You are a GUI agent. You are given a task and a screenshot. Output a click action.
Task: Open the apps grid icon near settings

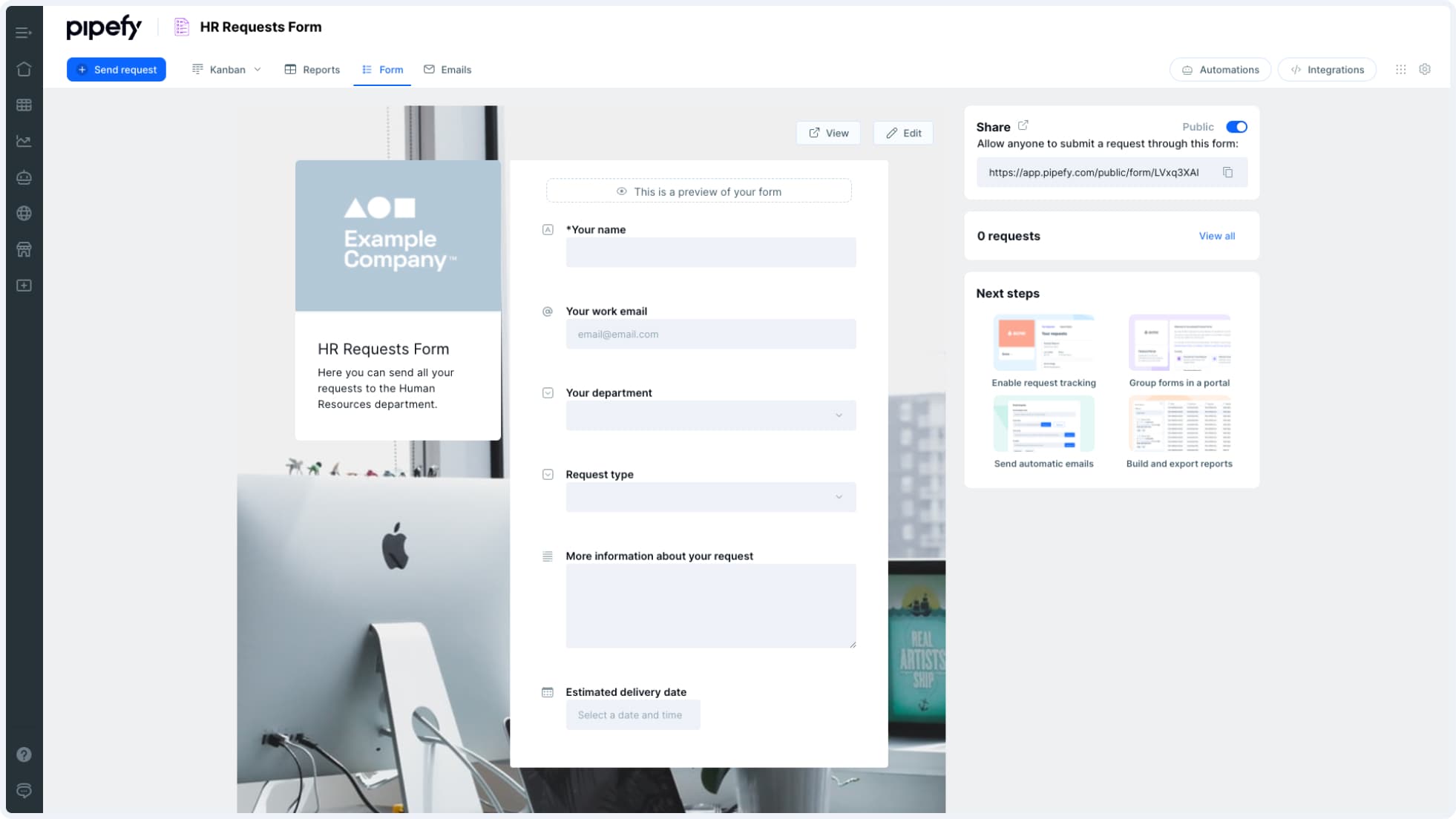pos(1401,69)
